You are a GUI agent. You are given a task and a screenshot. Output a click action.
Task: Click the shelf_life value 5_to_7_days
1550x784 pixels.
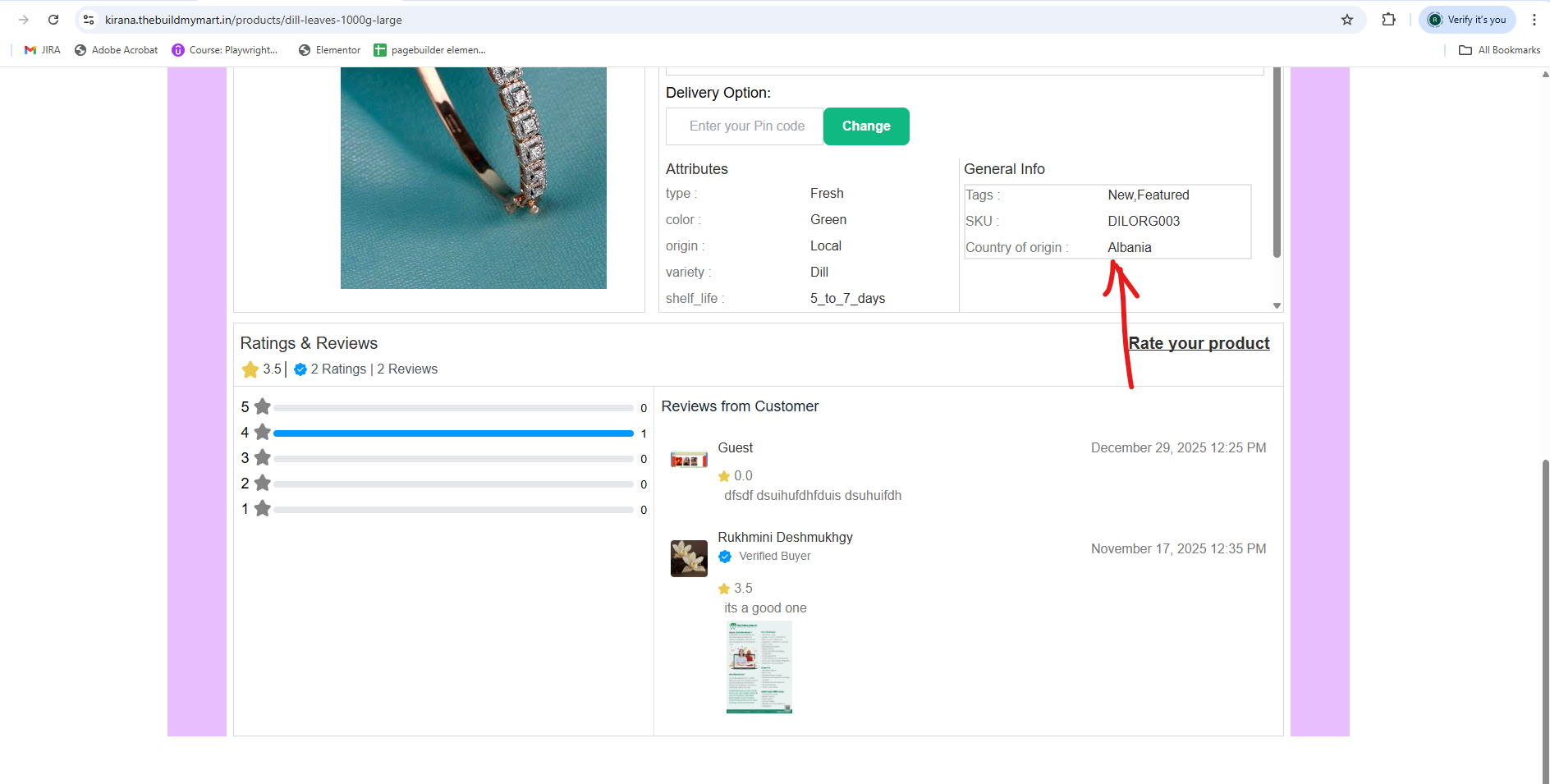pyautogui.click(x=847, y=299)
